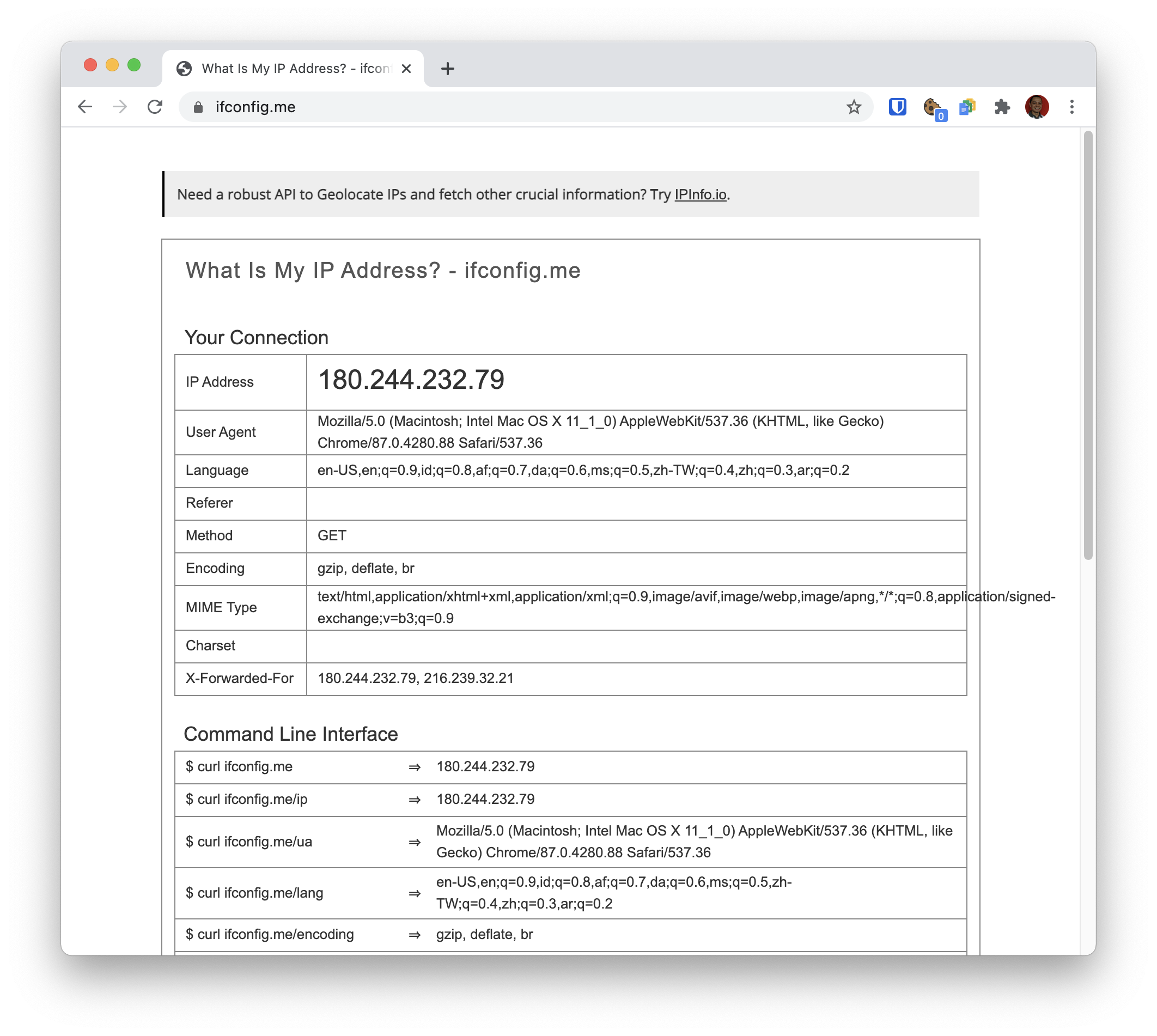1157x1036 pixels.
Task: Click the lock icon in address bar
Action: (198, 107)
